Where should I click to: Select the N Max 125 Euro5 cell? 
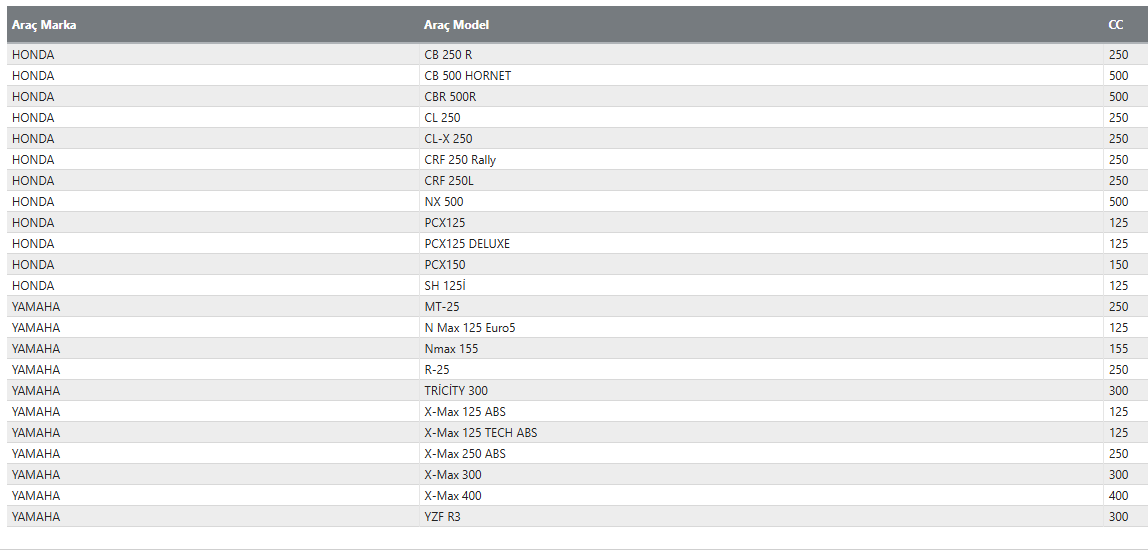pyautogui.click(x=470, y=328)
